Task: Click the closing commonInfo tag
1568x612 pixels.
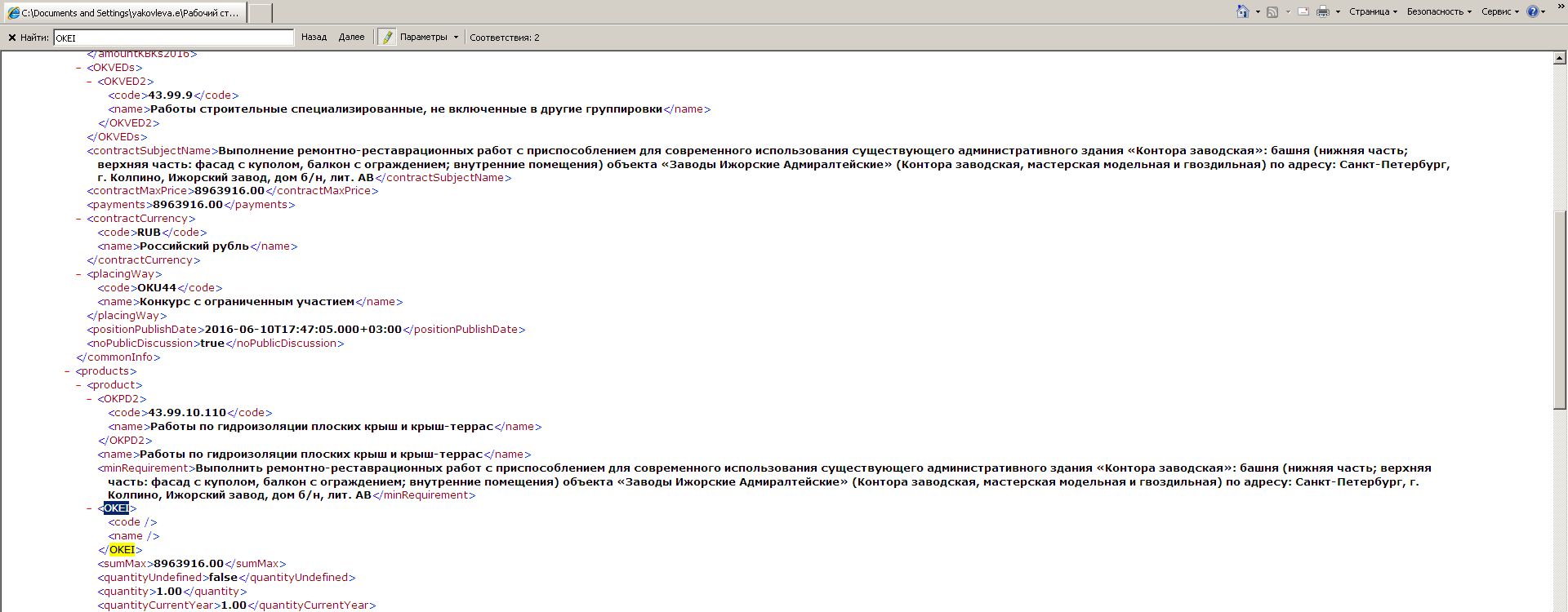Action: (x=118, y=357)
